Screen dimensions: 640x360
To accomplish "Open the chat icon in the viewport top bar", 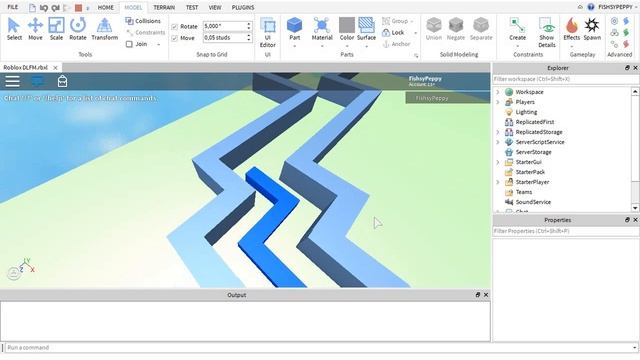I will [x=38, y=81].
